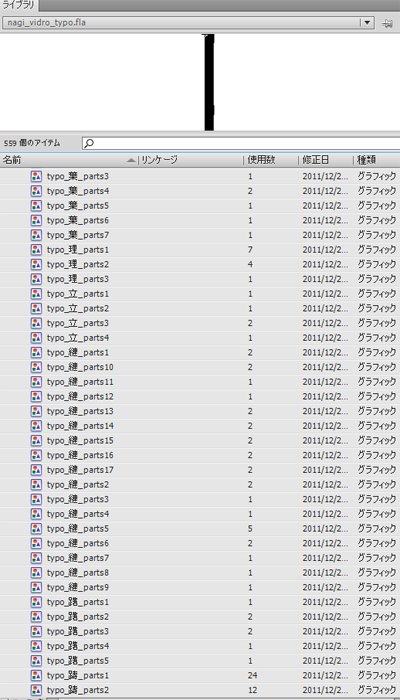The height and width of the screenshot is (700, 400).
Task: Toggle sort order arrow beside 名前
Action: [131, 160]
